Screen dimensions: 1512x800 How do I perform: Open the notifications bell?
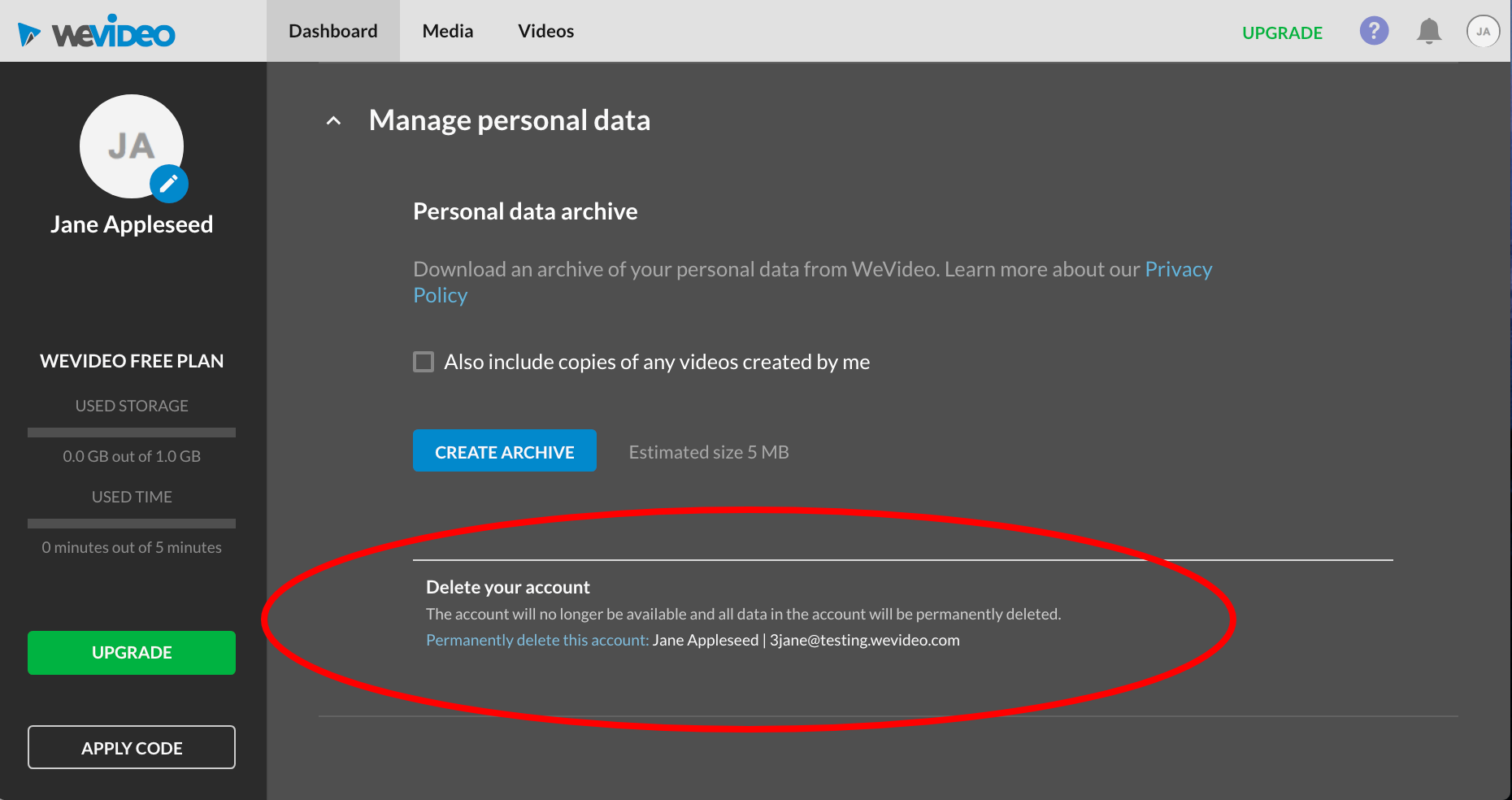coord(1428,32)
